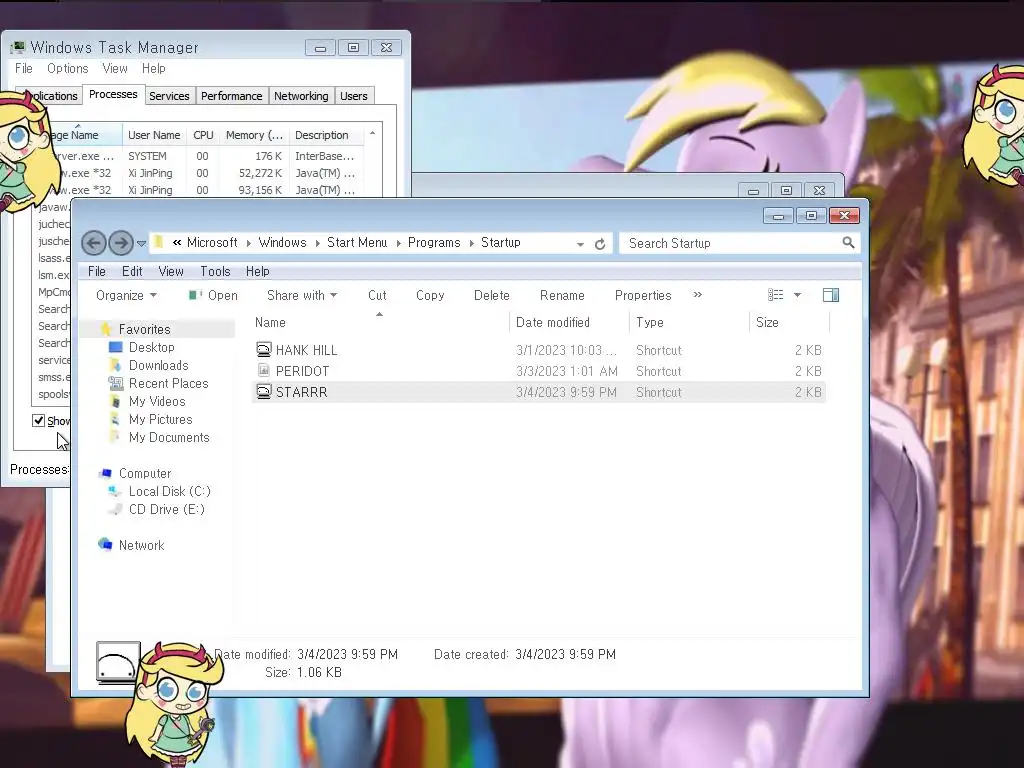This screenshot has height=768, width=1024.
Task: Switch to Task Manager Users tab
Action: pos(353,96)
